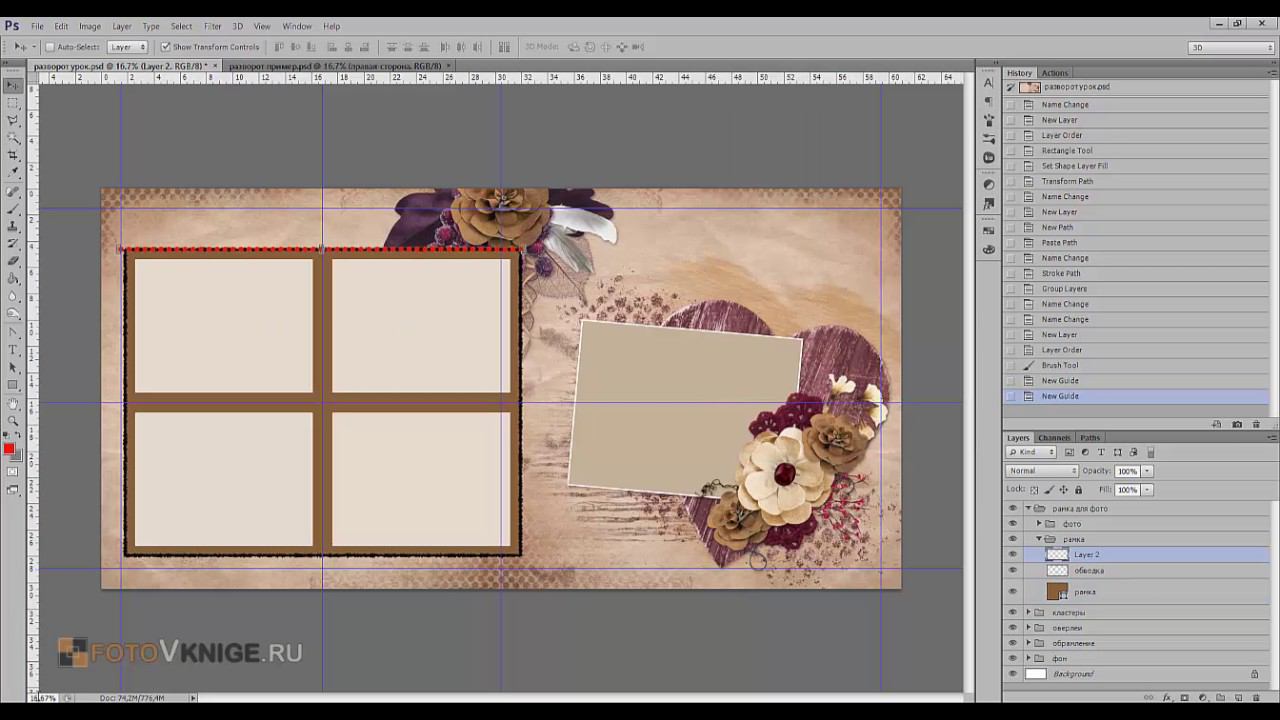Select the Crop tool in the toolbox
This screenshot has width=1280, height=720.
click(13, 155)
